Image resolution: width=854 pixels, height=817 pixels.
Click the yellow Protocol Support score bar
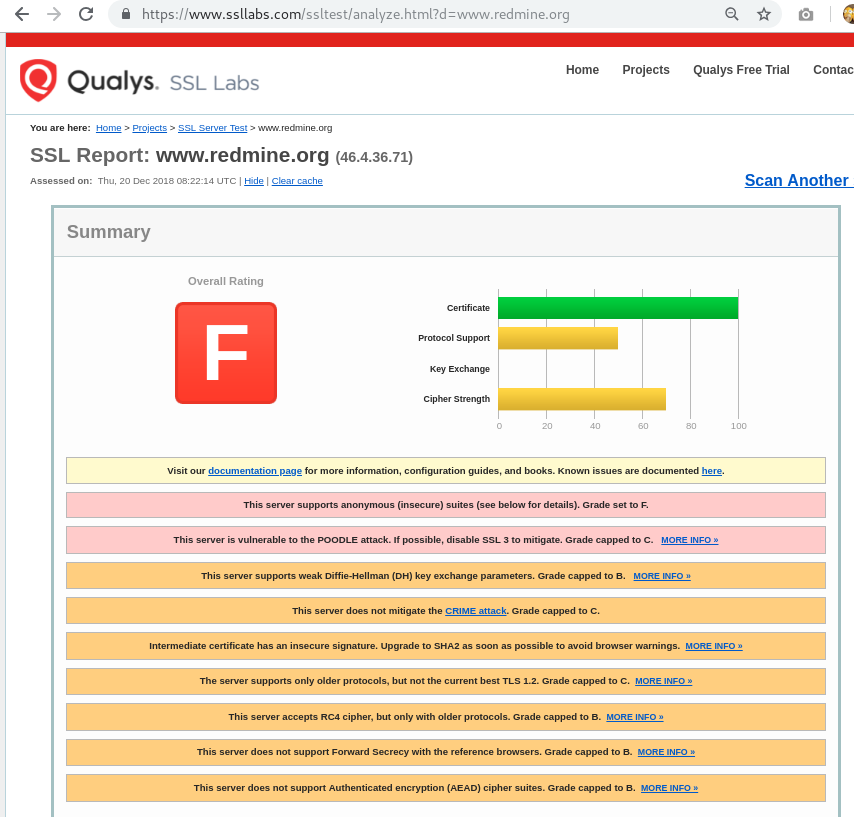tap(558, 338)
